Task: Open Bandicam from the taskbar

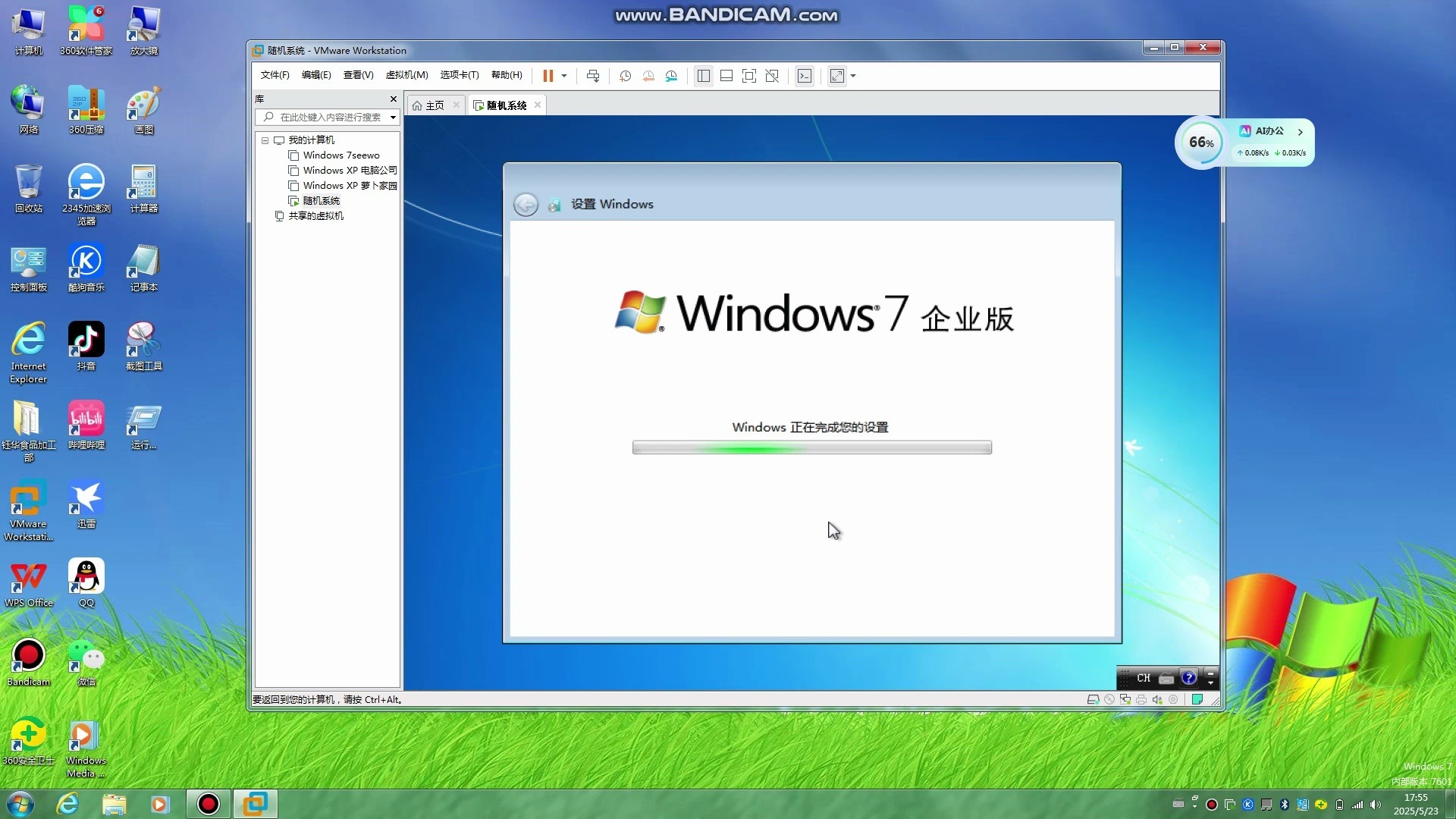Action: [208, 804]
